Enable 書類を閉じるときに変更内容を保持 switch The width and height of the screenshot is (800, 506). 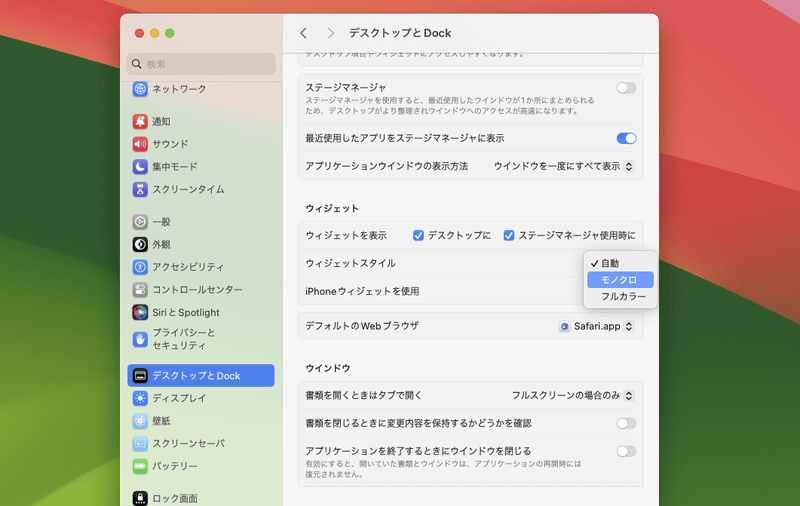tap(626, 423)
